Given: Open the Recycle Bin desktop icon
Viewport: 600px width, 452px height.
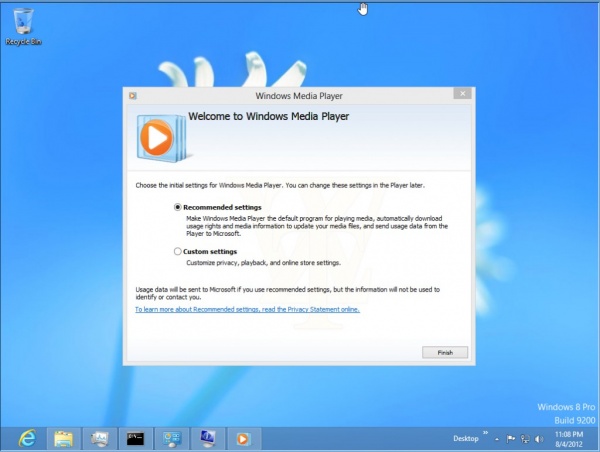Looking at the screenshot, I should 23,27.
